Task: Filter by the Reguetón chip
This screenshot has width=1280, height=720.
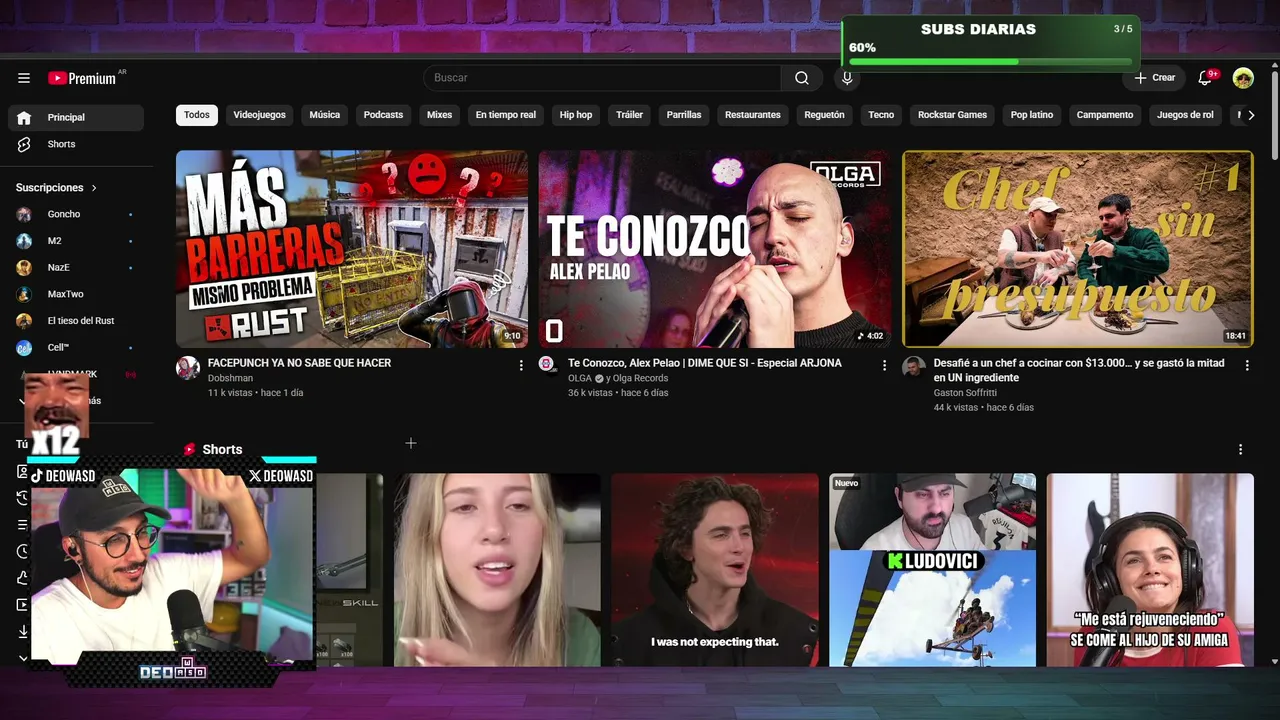Action: (x=825, y=115)
